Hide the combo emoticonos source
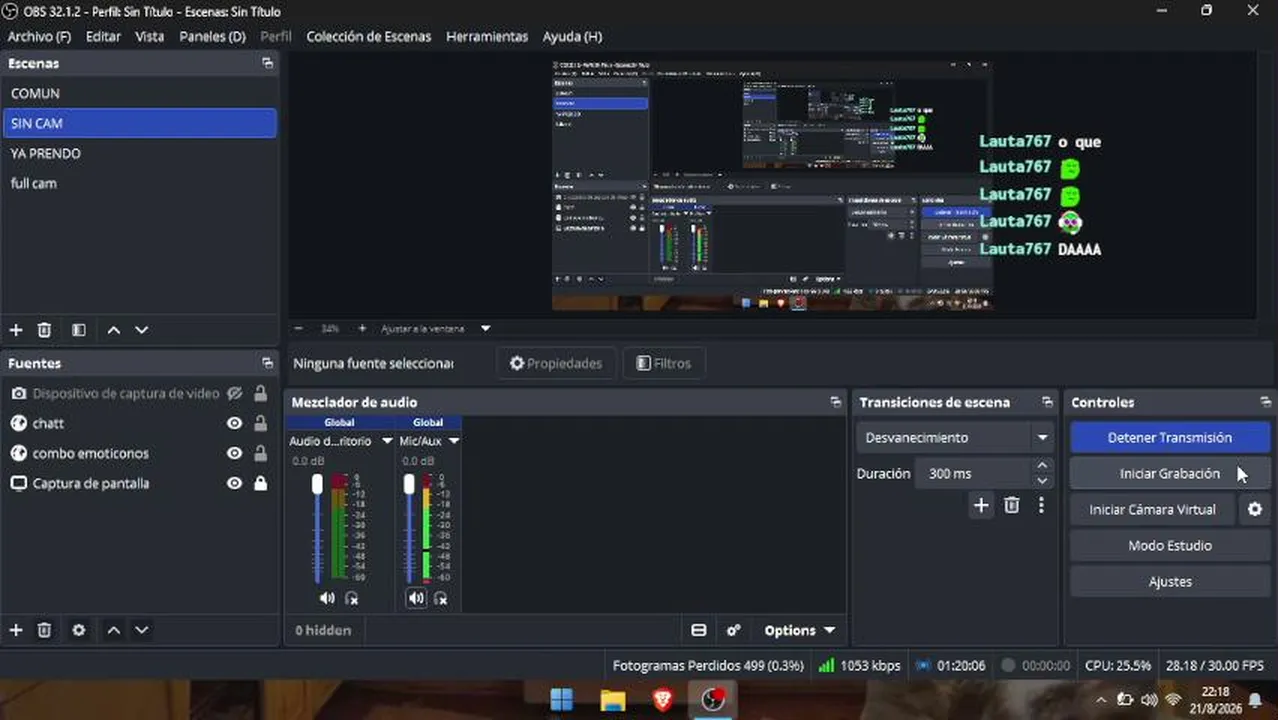This screenshot has width=1278, height=720. pos(234,454)
